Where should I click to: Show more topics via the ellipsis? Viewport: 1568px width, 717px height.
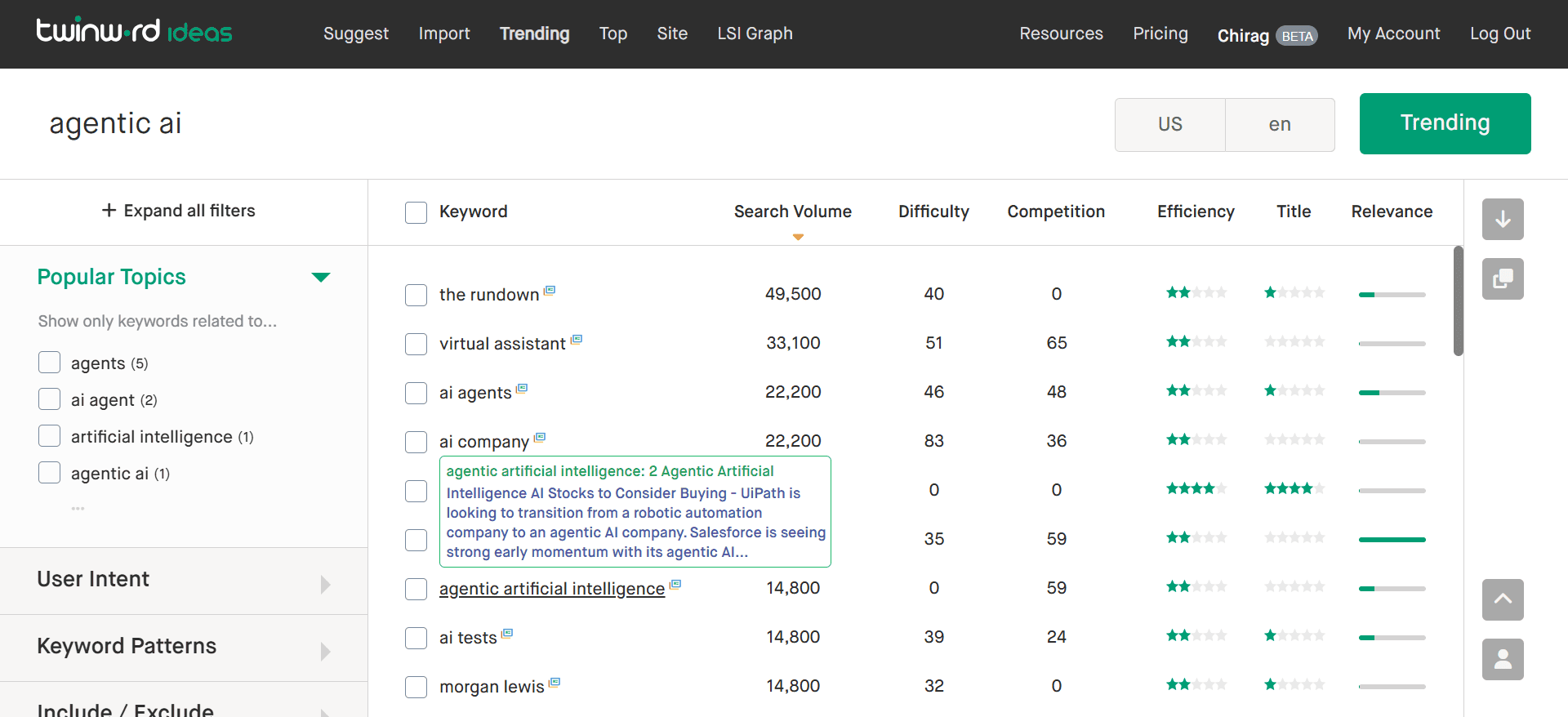pyautogui.click(x=78, y=508)
